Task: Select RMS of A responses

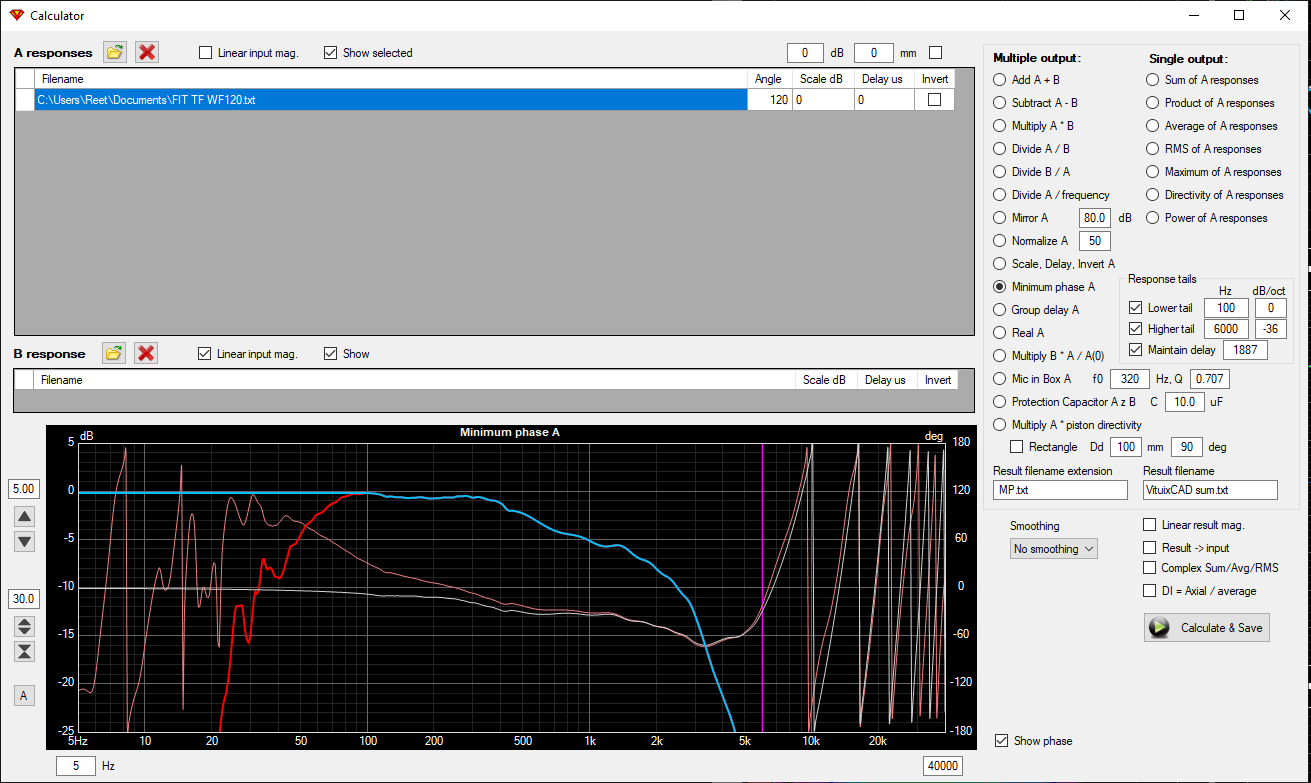Action: coord(1152,149)
